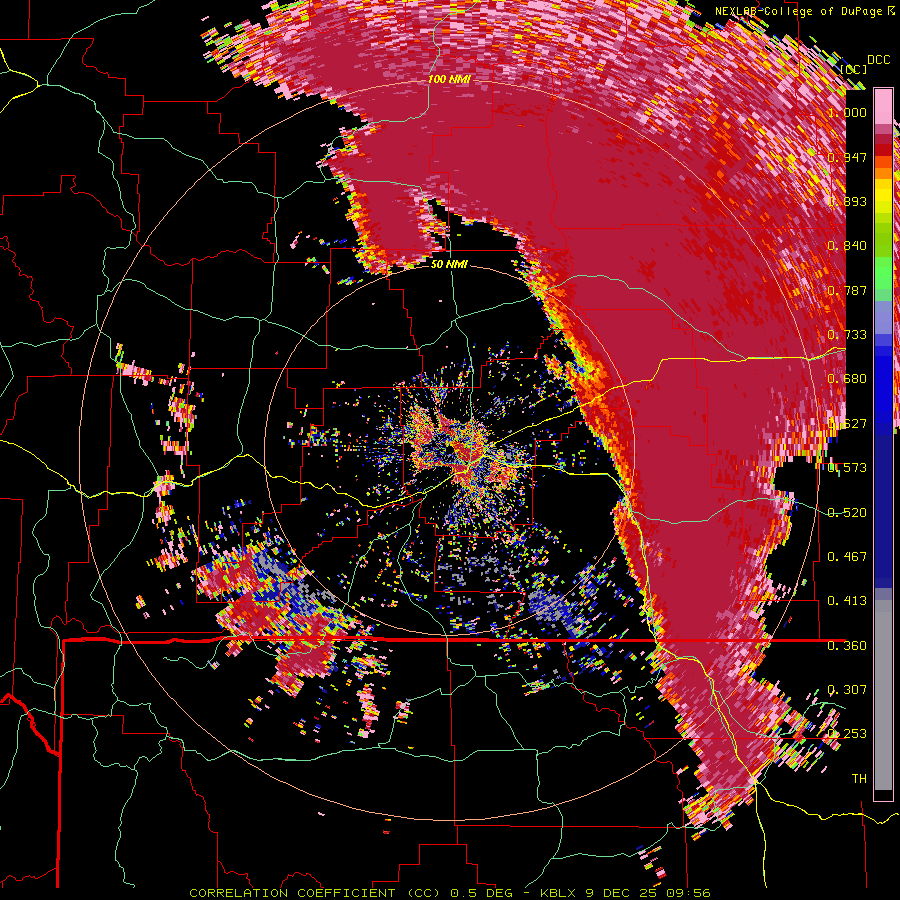The width and height of the screenshot is (900, 900).
Task: Click the DCC product label
Action: pos(878,60)
